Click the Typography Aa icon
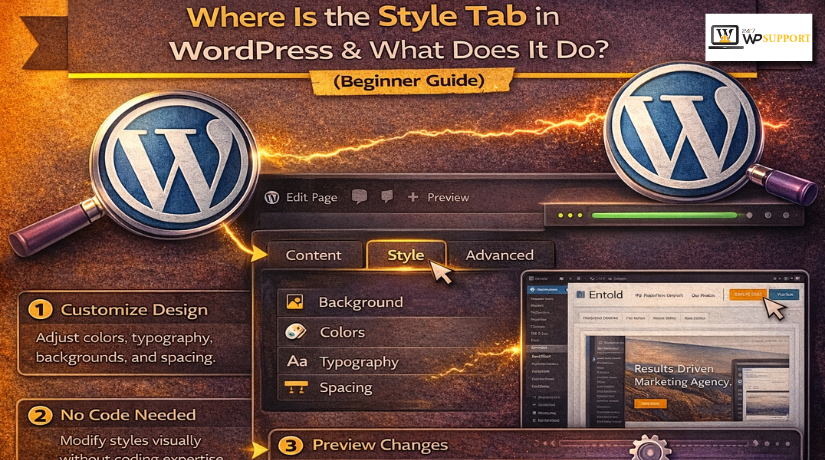Image resolution: width=825 pixels, height=460 pixels. click(296, 362)
